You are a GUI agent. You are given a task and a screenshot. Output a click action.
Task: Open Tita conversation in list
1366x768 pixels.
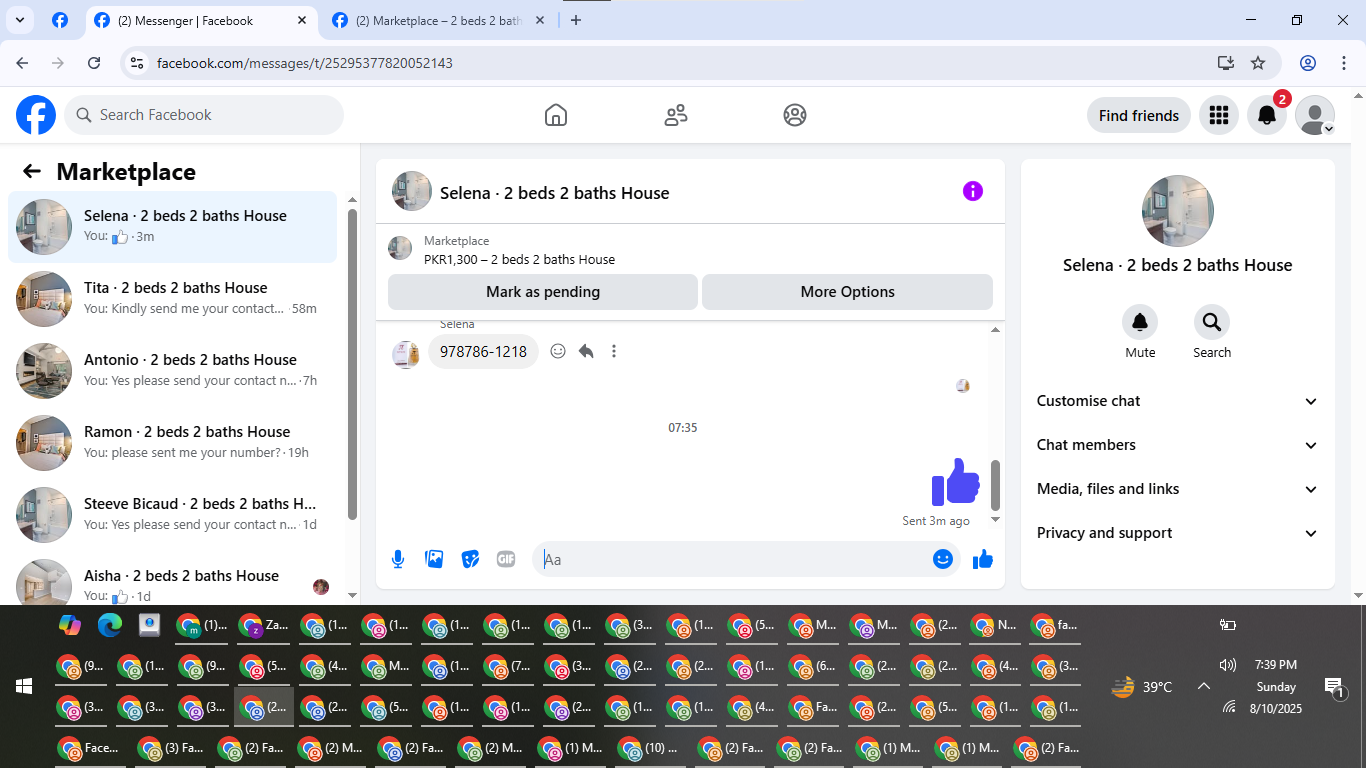pyautogui.click(x=173, y=299)
